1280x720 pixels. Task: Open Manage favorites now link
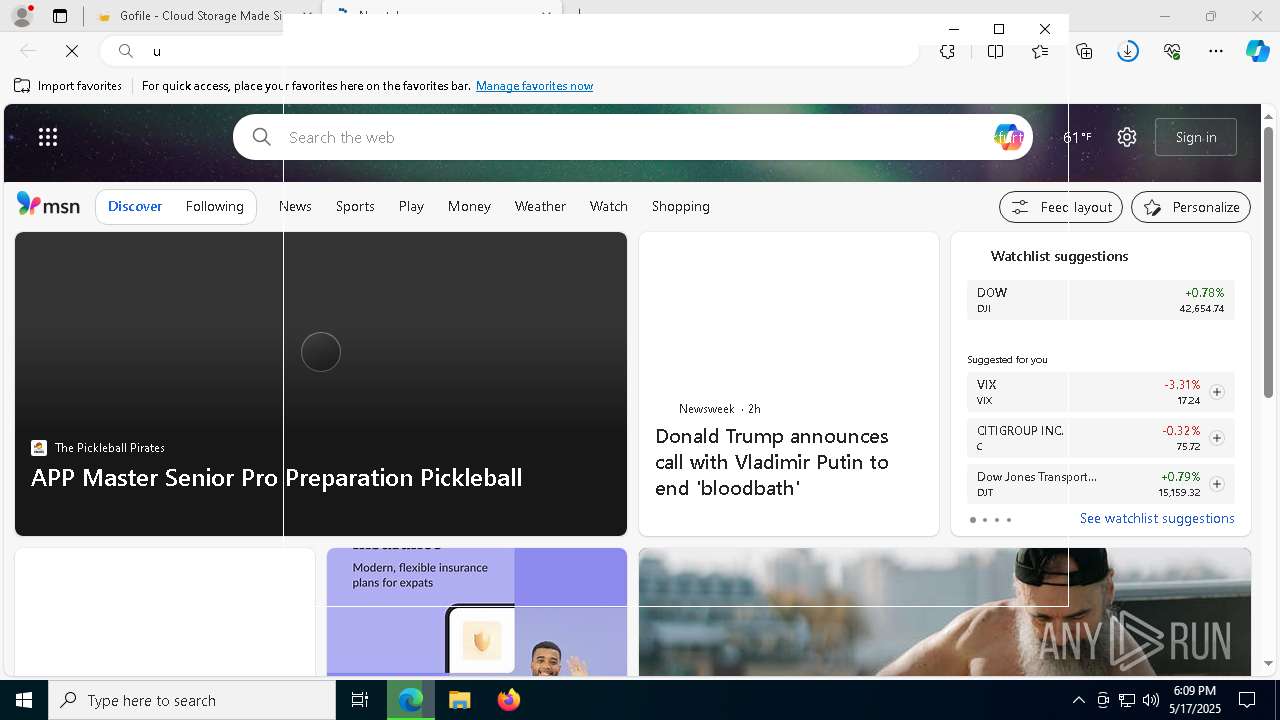click(x=534, y=86)
